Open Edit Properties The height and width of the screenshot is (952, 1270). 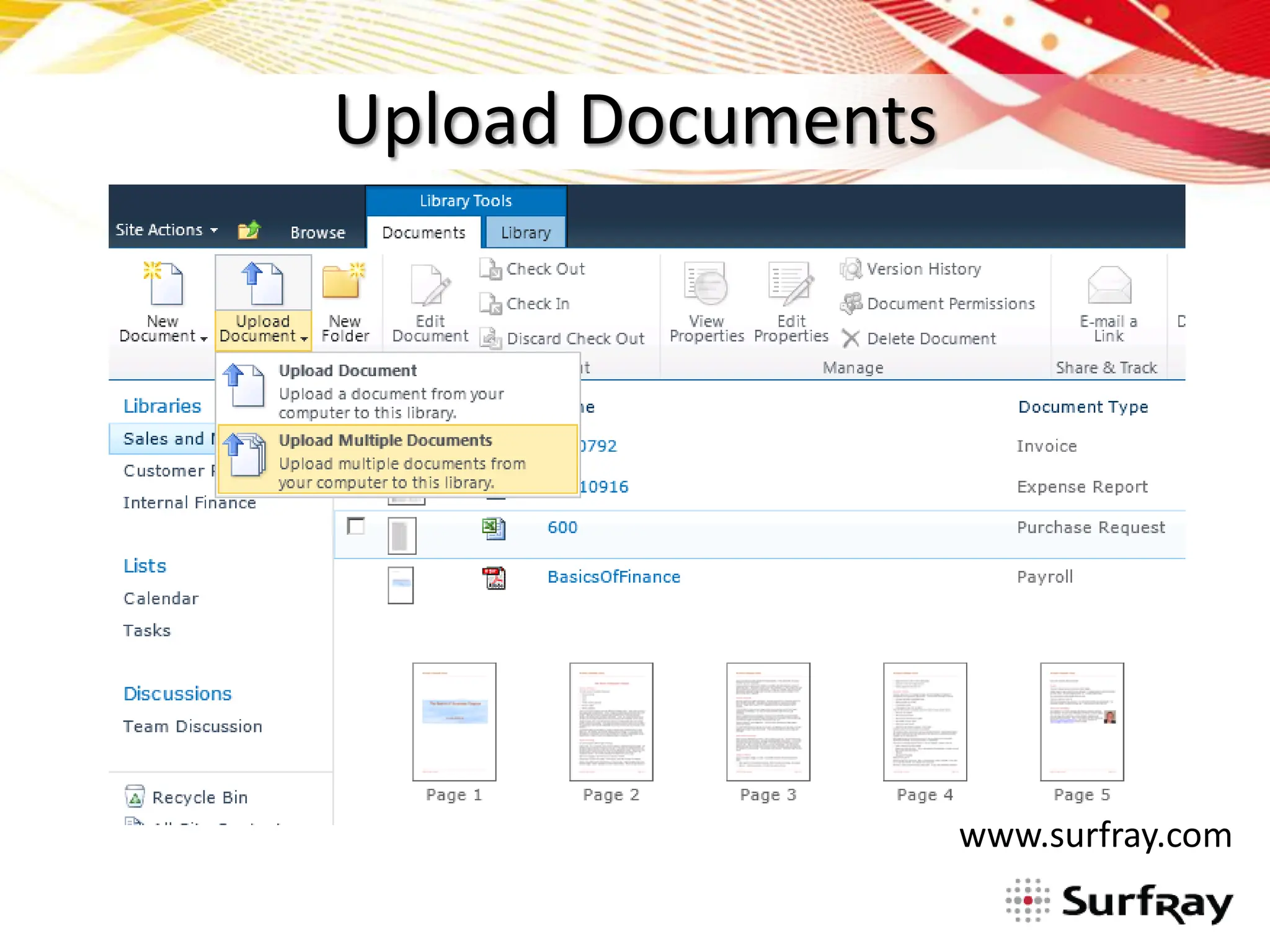(x=791, y=302)
